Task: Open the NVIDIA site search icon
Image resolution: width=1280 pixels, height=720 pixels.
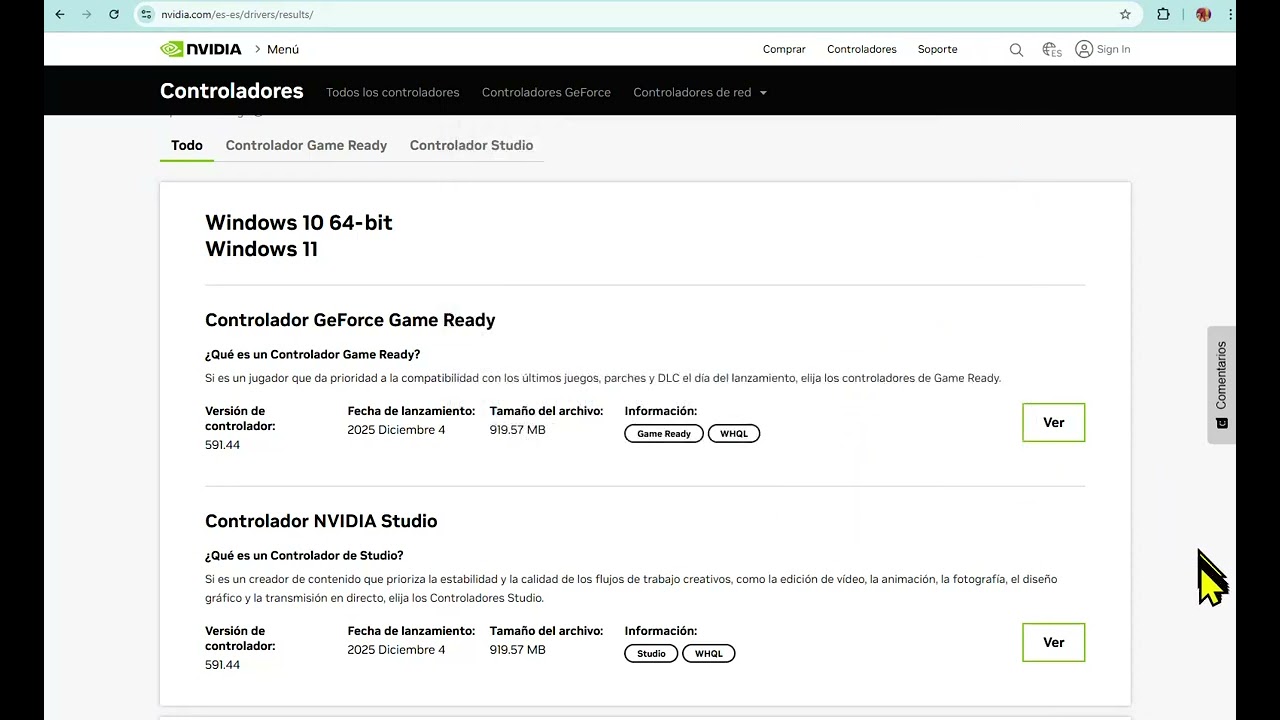Action: (1016, 49)
